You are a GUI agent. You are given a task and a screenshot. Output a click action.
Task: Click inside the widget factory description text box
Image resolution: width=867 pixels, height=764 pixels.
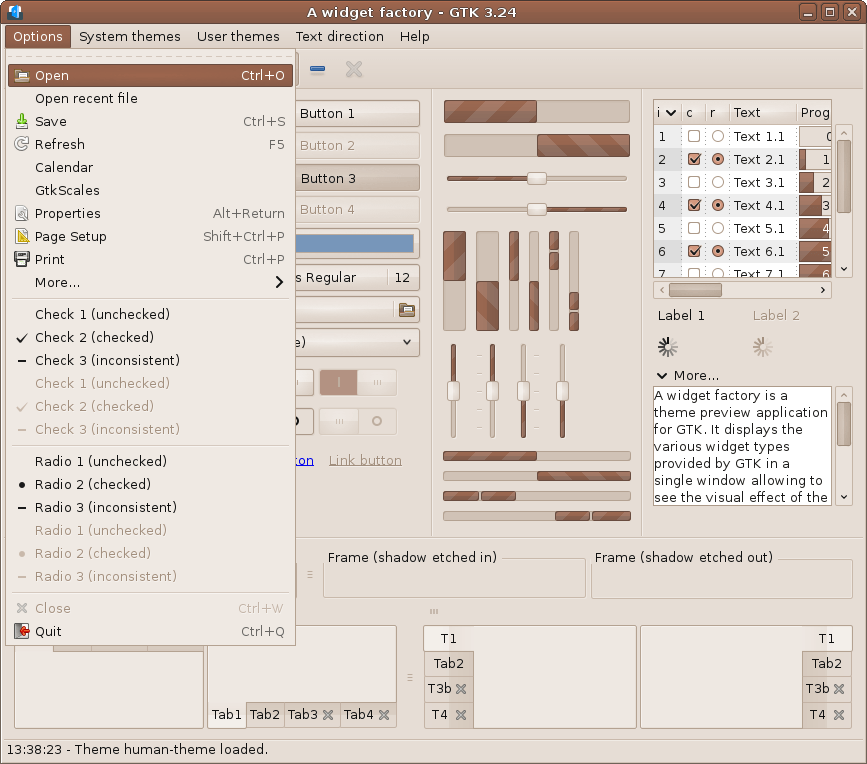click(742, 446)
